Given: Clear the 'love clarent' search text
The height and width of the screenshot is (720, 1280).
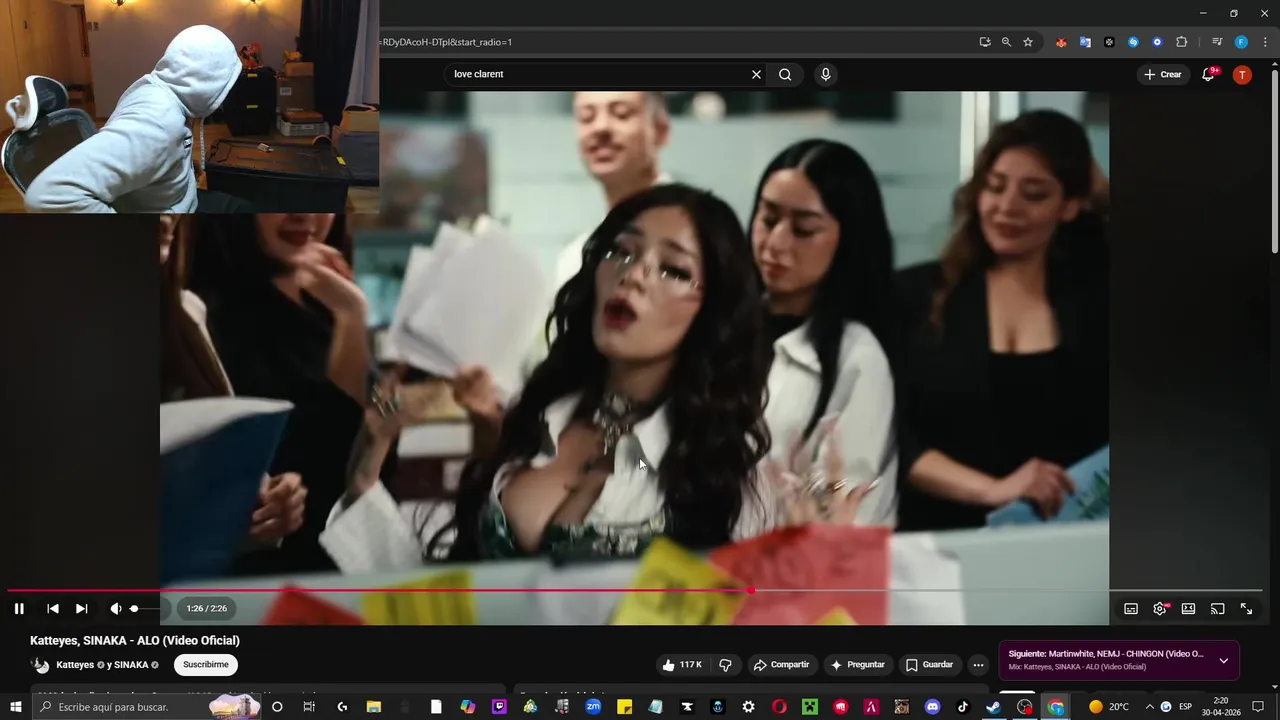Looking at the screenshot, I should 756,74.
